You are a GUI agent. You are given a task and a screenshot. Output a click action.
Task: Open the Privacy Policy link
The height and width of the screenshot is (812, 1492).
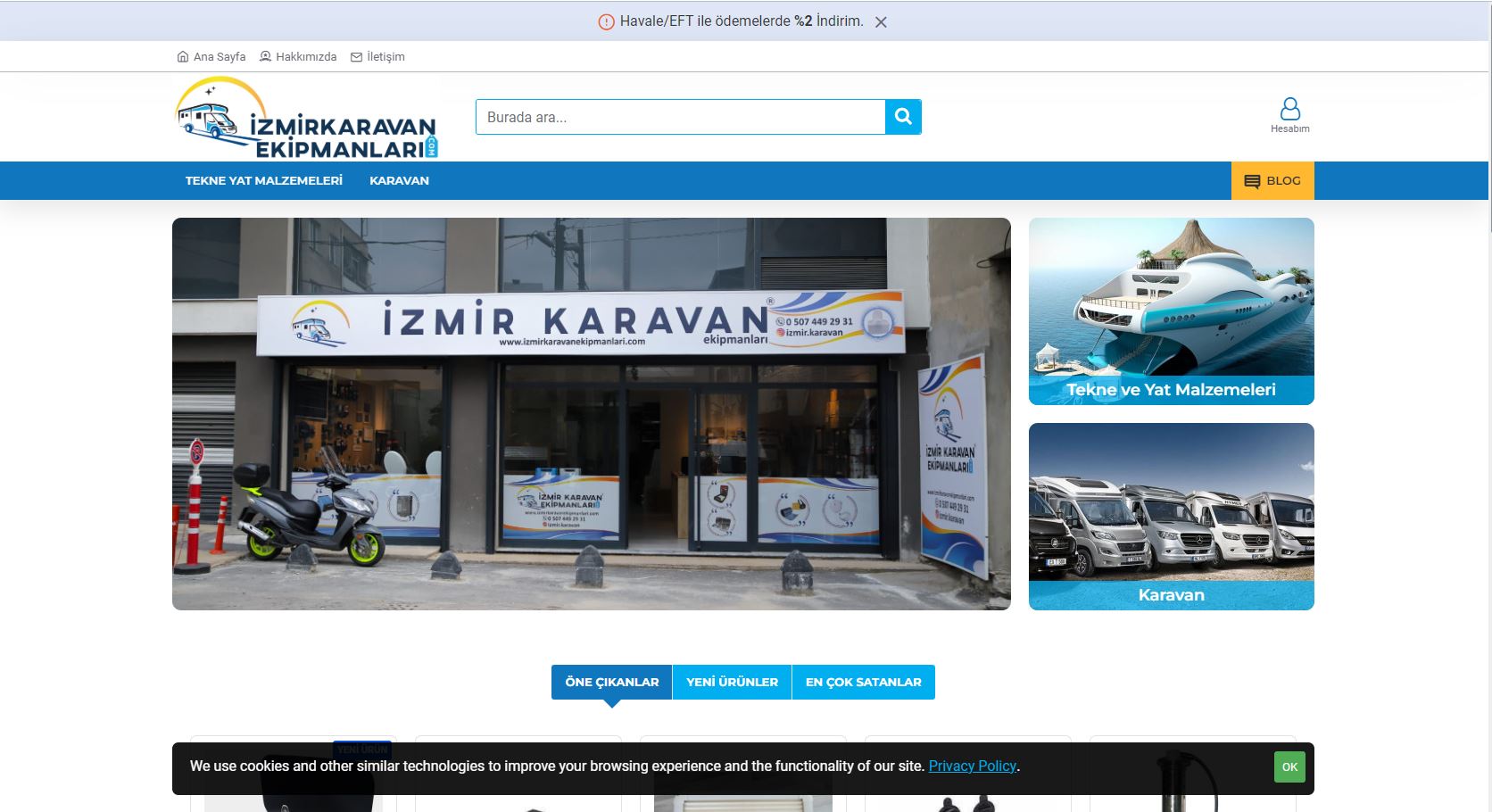pyautogui.click(x=973, y=766)
